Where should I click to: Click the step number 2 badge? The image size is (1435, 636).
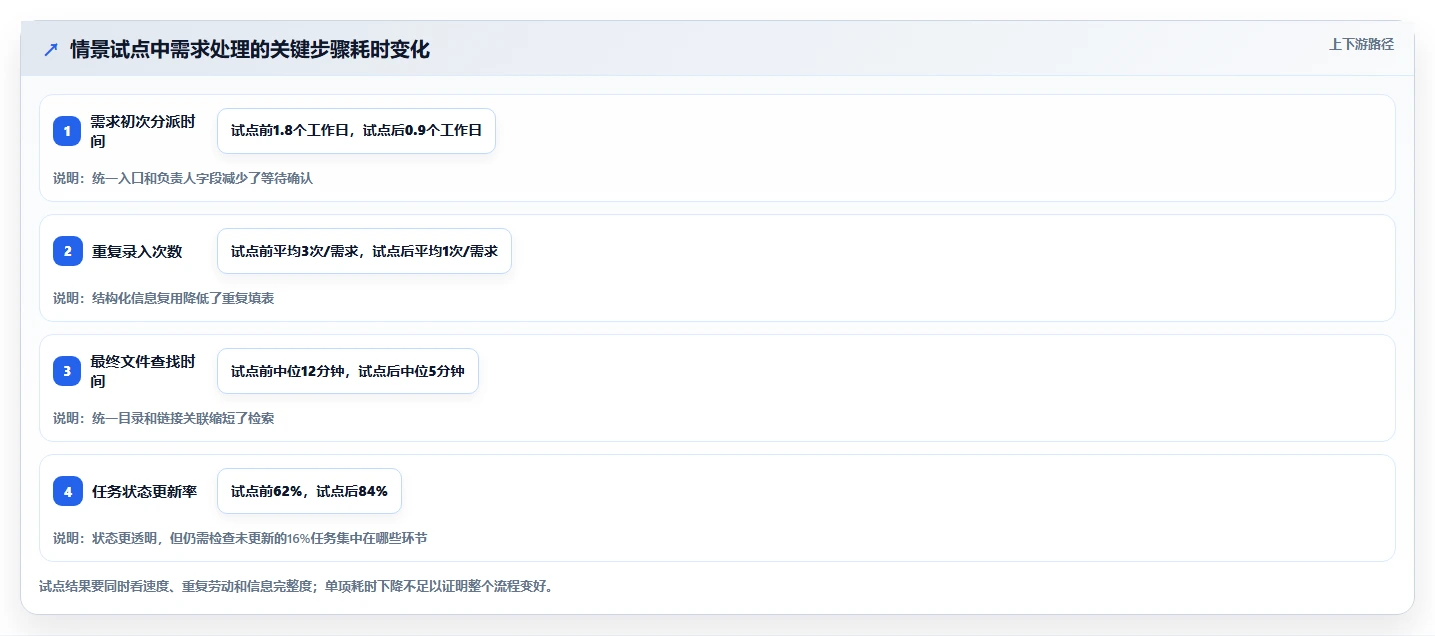tap(67, 251)
